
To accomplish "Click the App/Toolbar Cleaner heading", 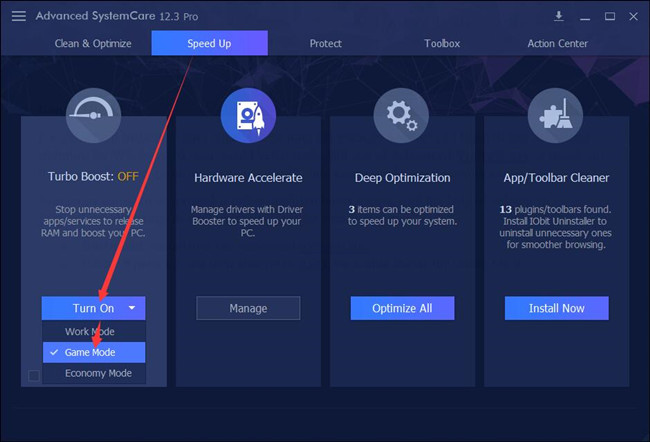I will click(556, 178).
